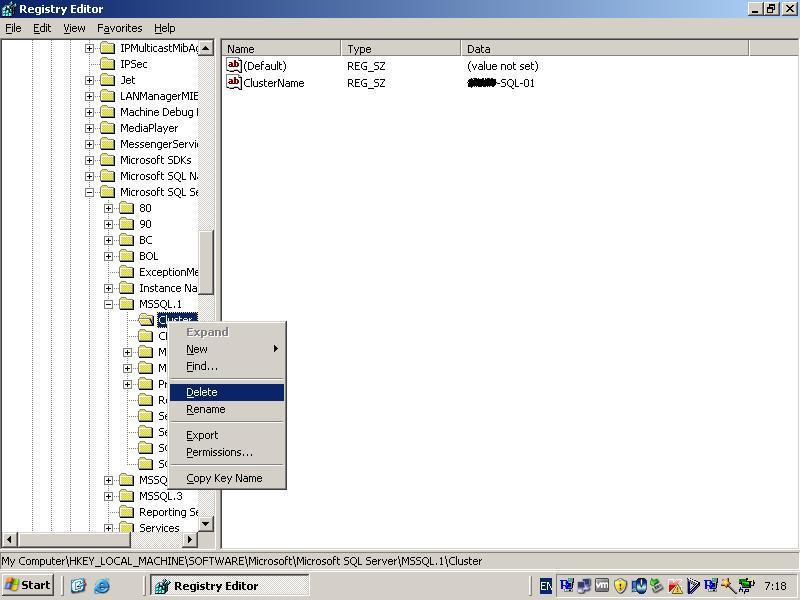
Task: Click the two-computers network tray icon
Action: pos(584,586)
